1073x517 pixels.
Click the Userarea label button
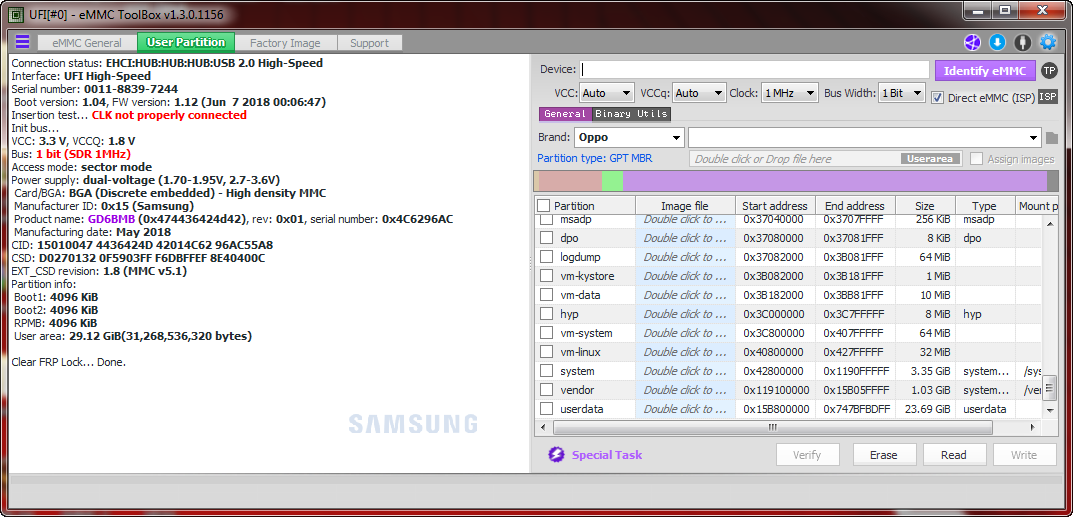931,159
